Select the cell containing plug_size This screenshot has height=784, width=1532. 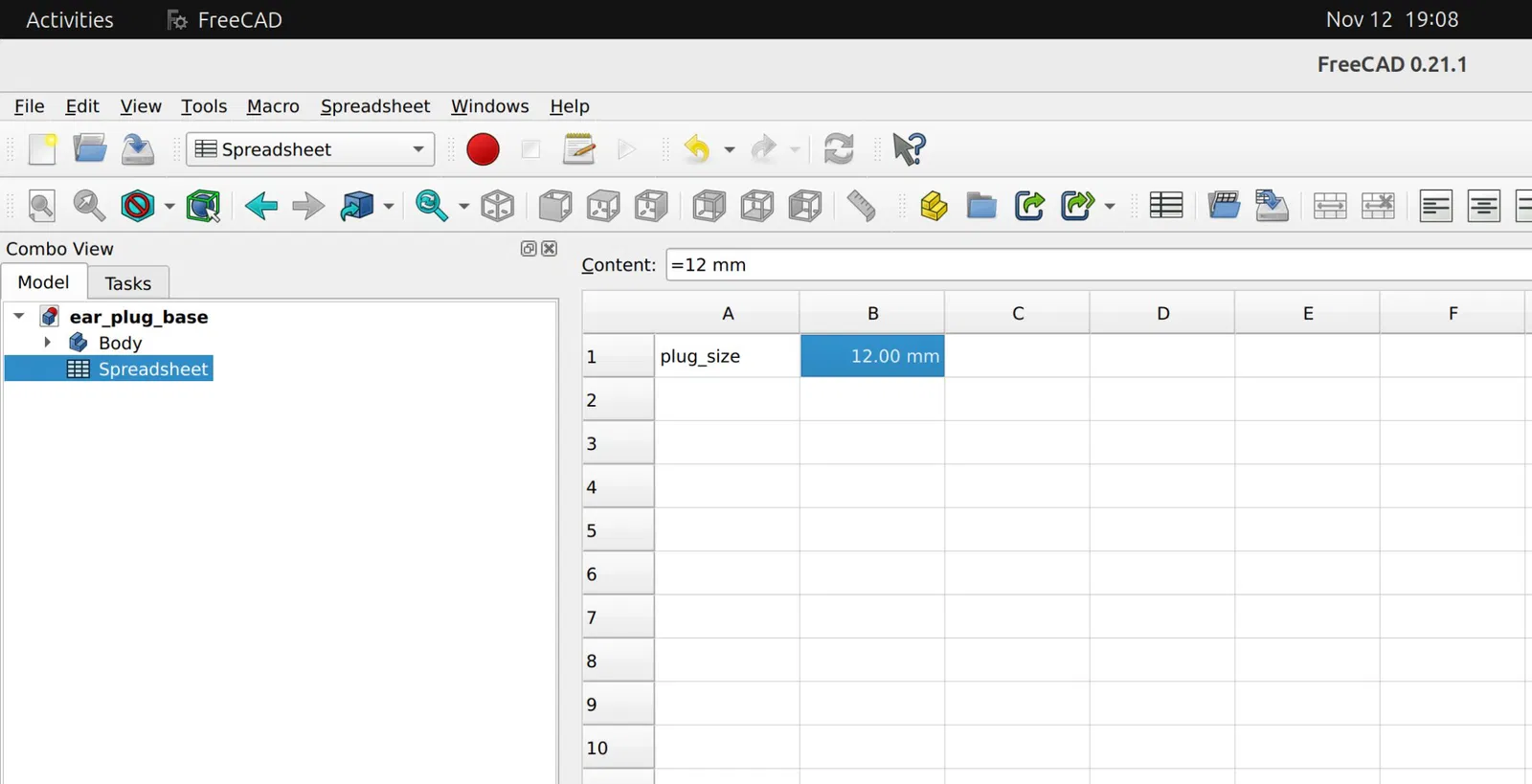coord(728,356)
